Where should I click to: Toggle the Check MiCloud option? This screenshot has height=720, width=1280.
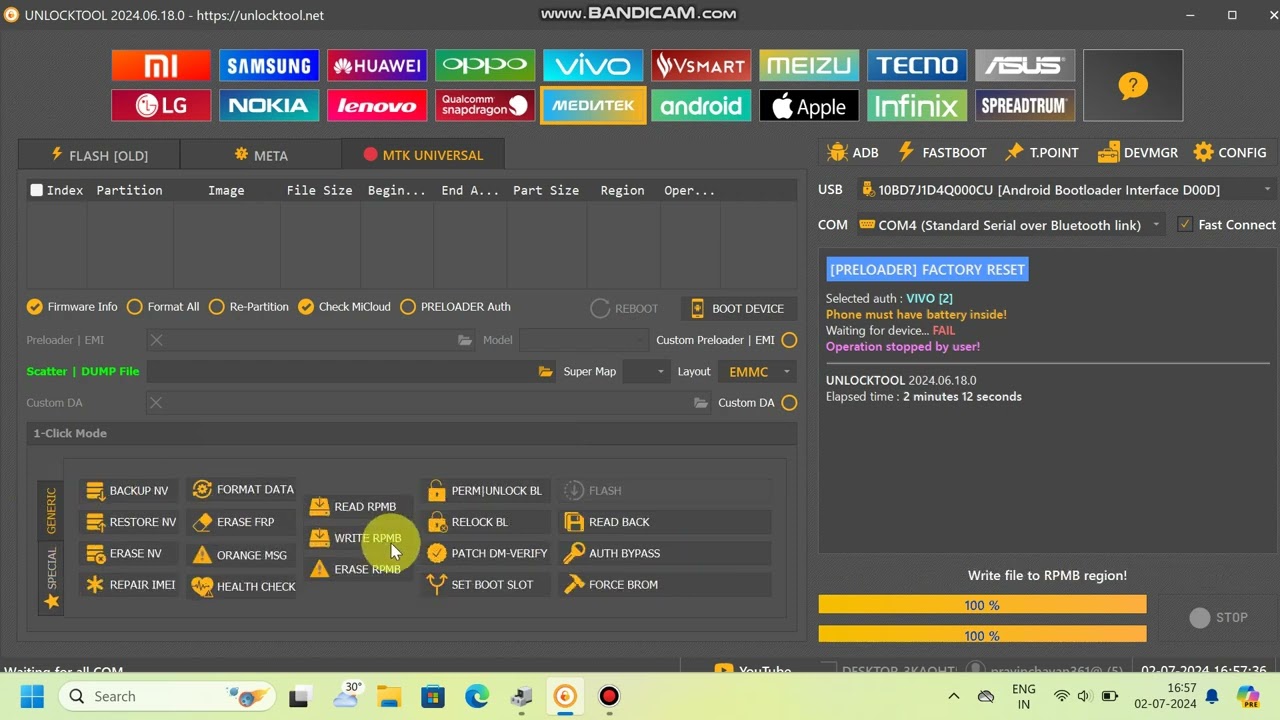point(344,307)
